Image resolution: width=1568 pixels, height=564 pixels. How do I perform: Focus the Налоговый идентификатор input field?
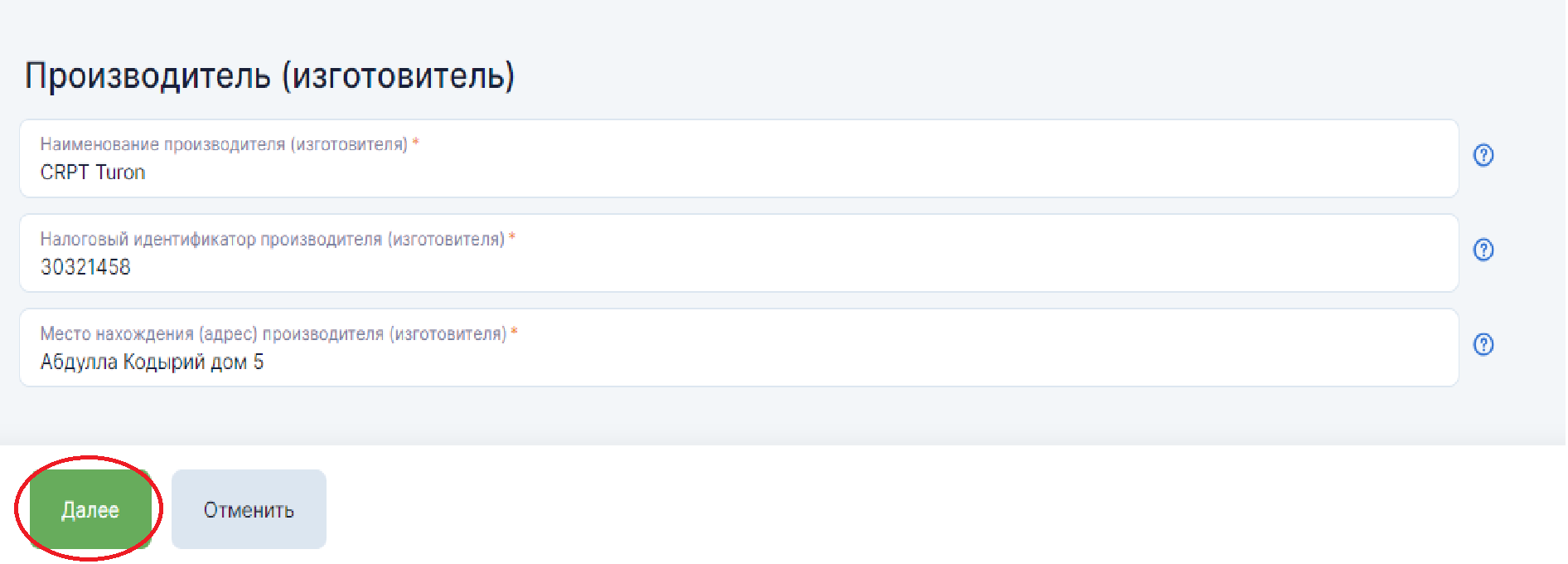(x=739, y=253)
